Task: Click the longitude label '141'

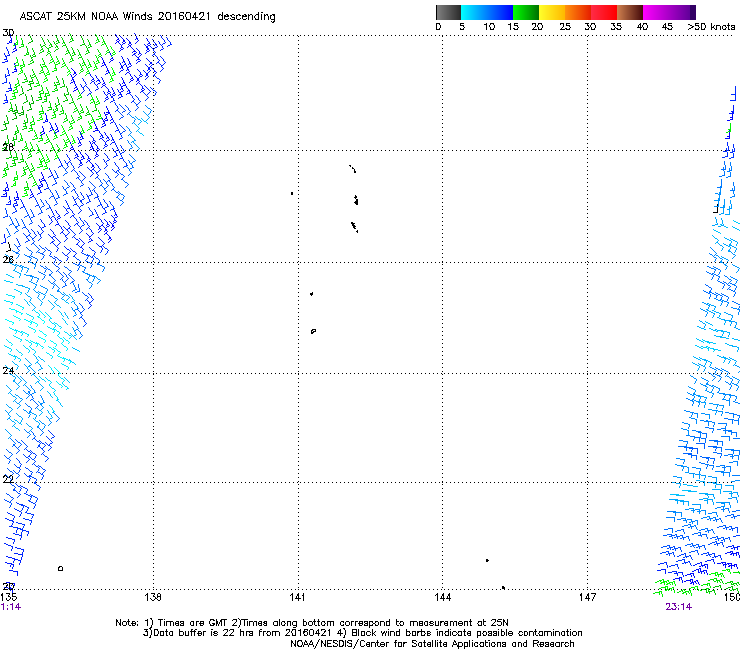Action: [297, 597]
